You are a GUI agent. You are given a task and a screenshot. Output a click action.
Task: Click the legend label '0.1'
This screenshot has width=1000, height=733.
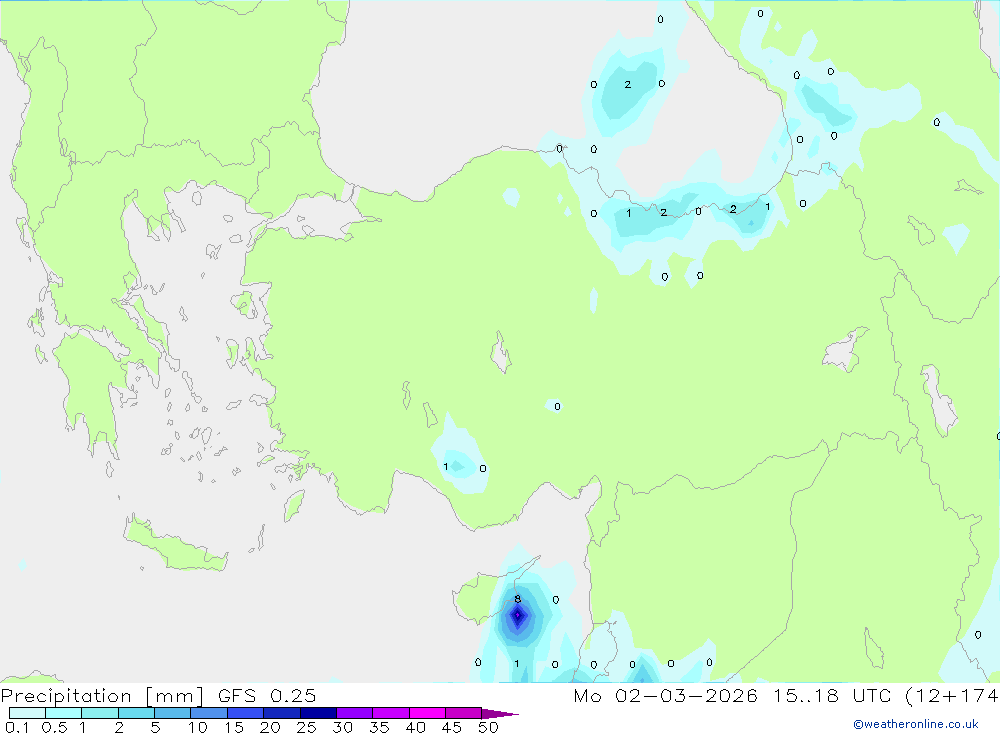click(x=17, y=727)
